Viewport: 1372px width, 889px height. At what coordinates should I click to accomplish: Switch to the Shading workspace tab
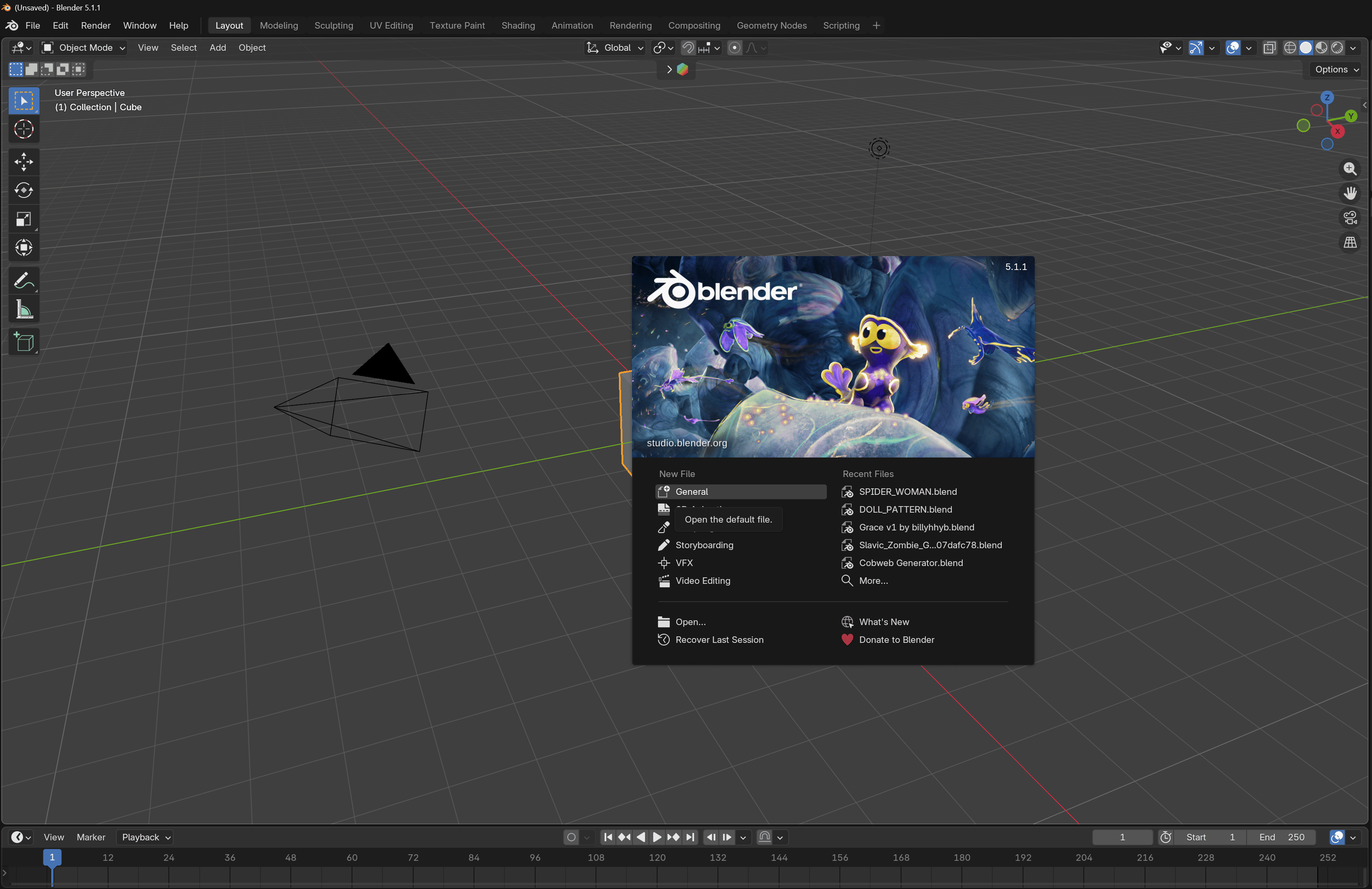click(x=518, y=25)
